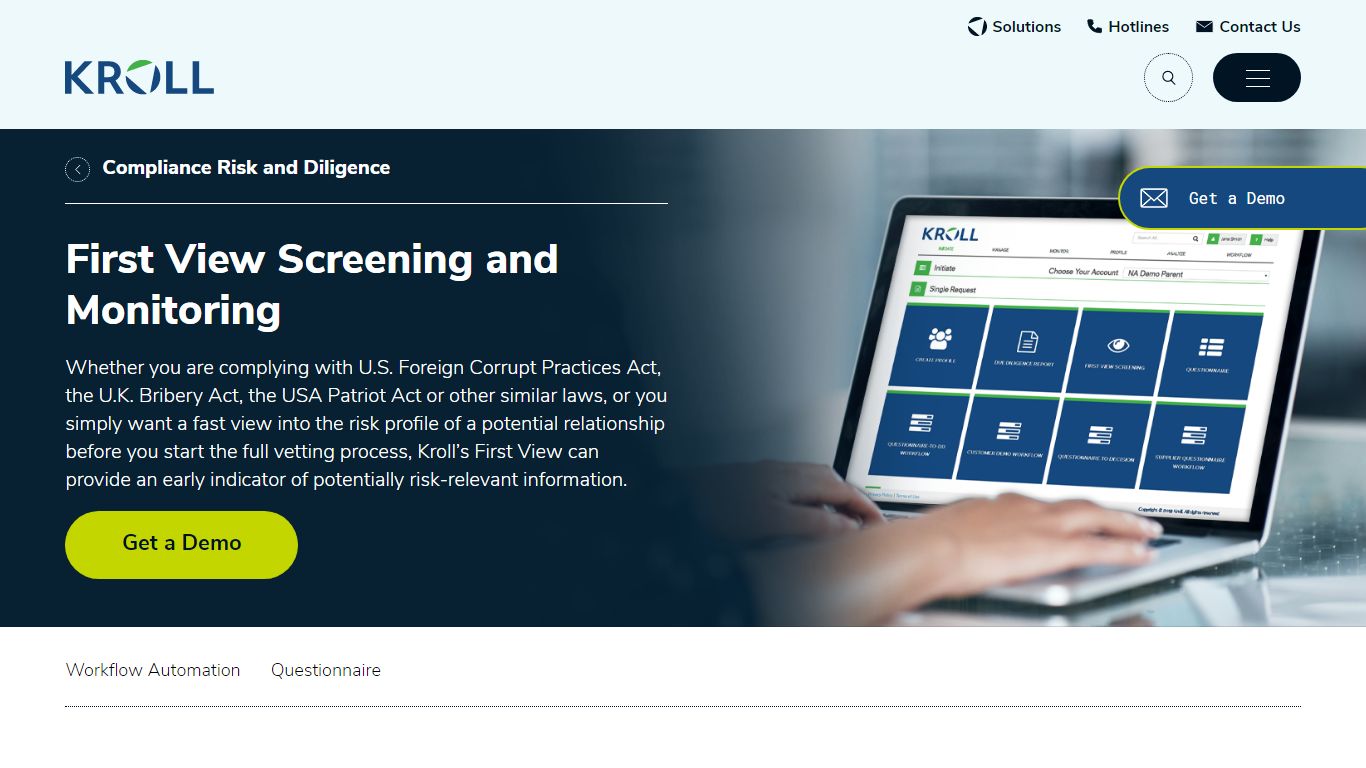Click the floating Get a Demo tab

click(x=1242, y=198)
